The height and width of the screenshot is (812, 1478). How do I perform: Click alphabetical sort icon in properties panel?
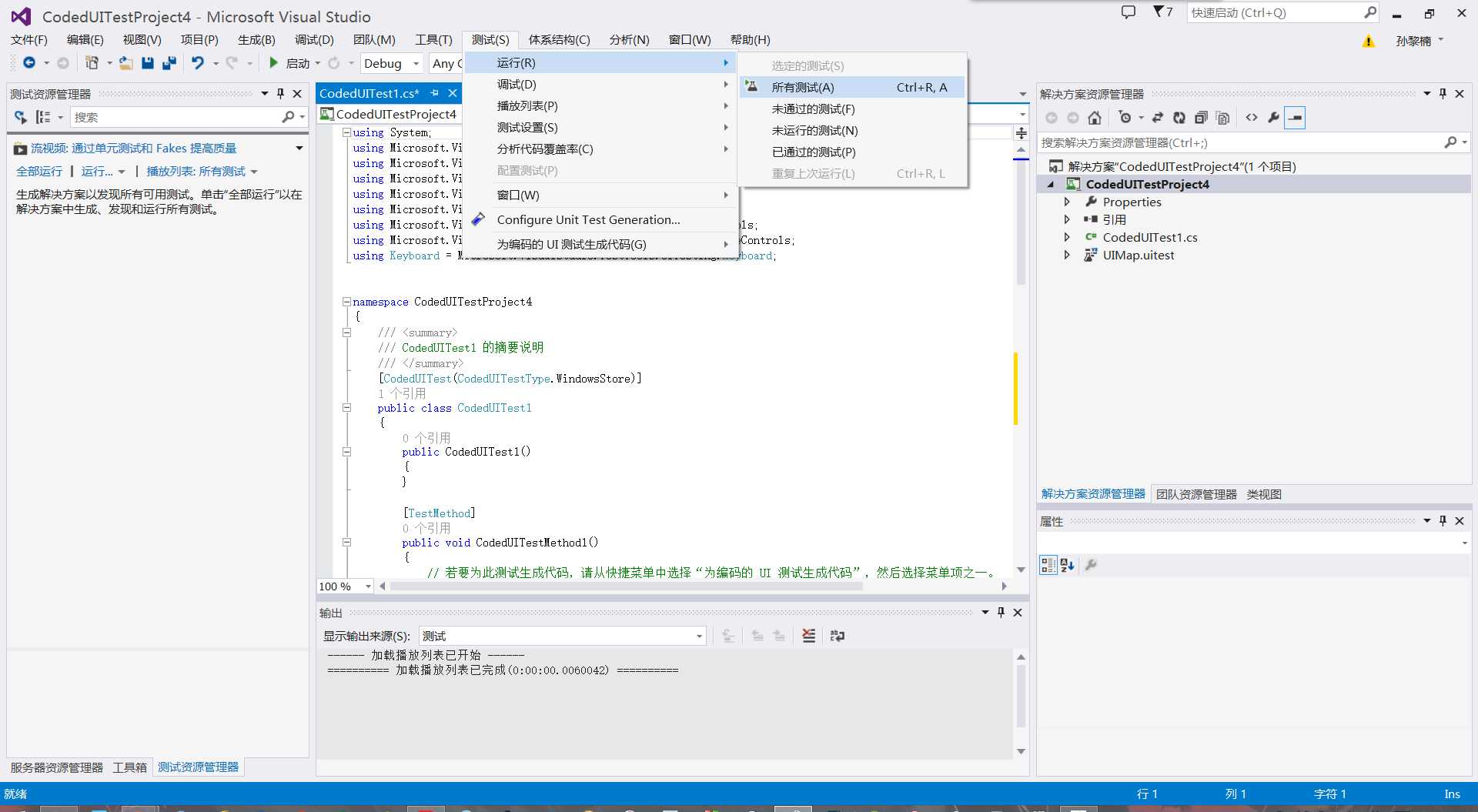(1067, 565)
